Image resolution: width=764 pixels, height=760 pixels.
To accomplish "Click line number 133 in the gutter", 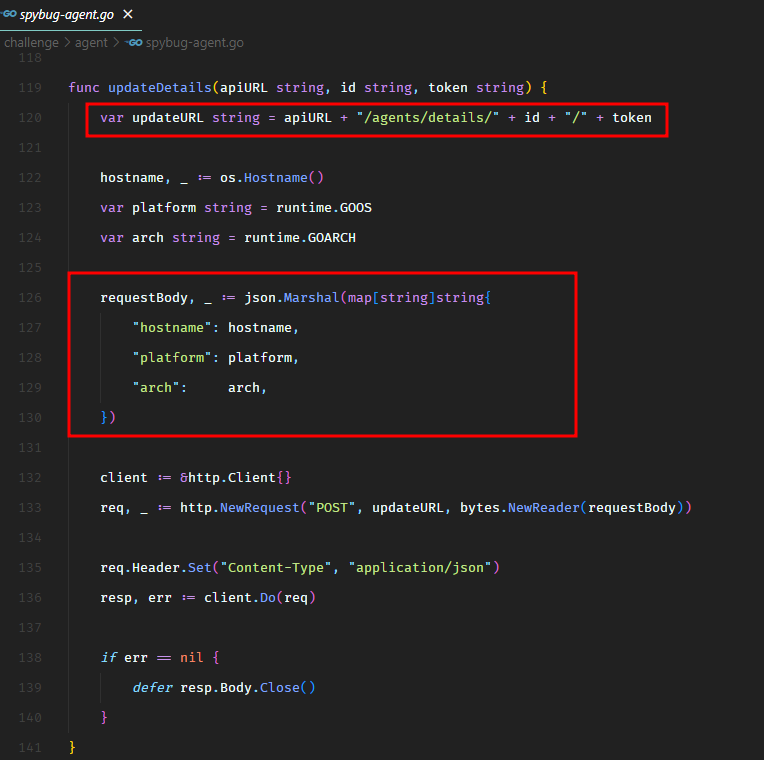I will (29, 508).
